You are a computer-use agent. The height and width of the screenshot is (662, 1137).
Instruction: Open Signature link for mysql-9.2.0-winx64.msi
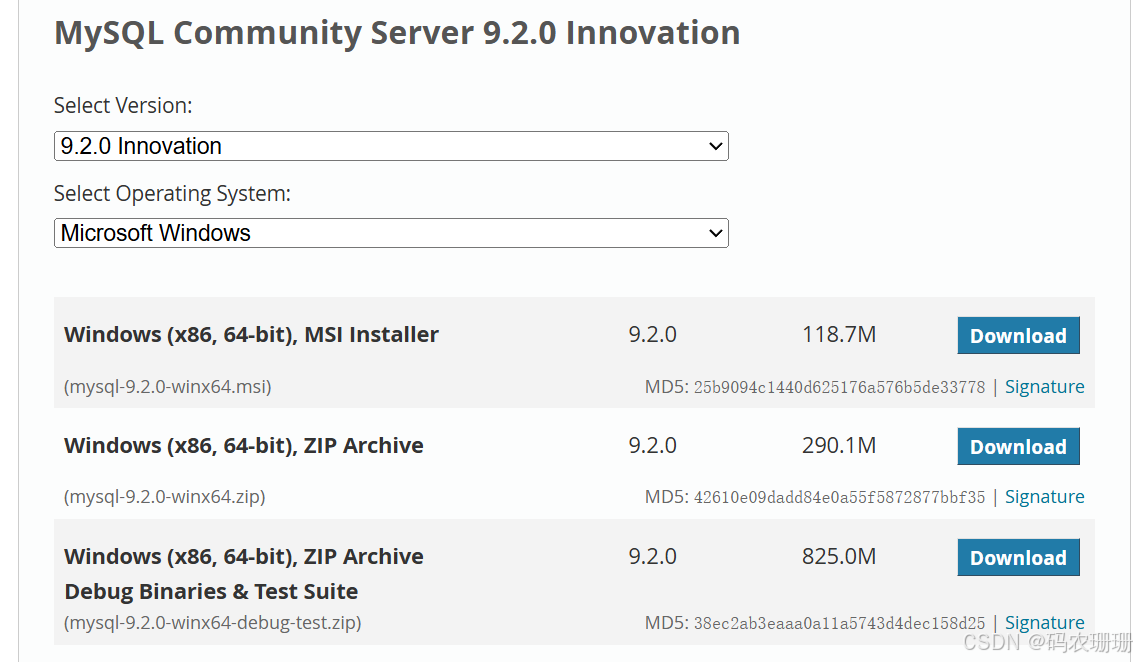(x=1044, y=386)
